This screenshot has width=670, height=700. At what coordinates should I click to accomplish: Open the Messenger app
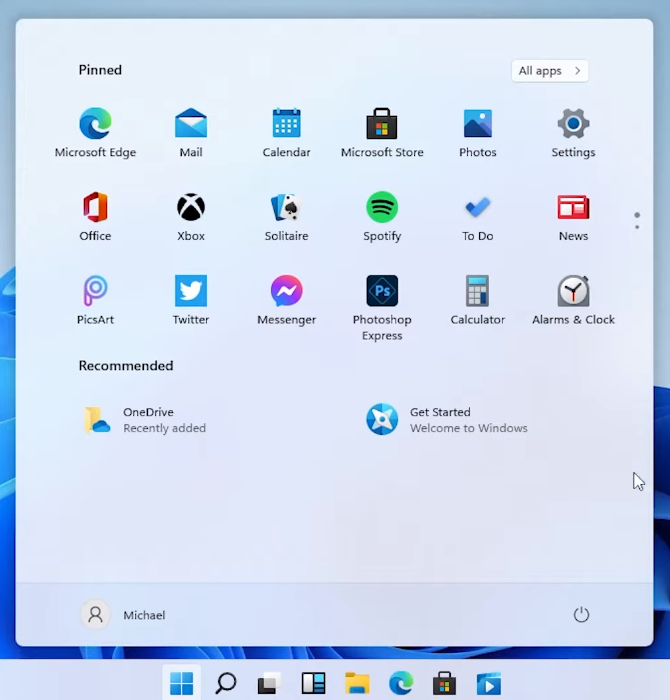[287, 300]
